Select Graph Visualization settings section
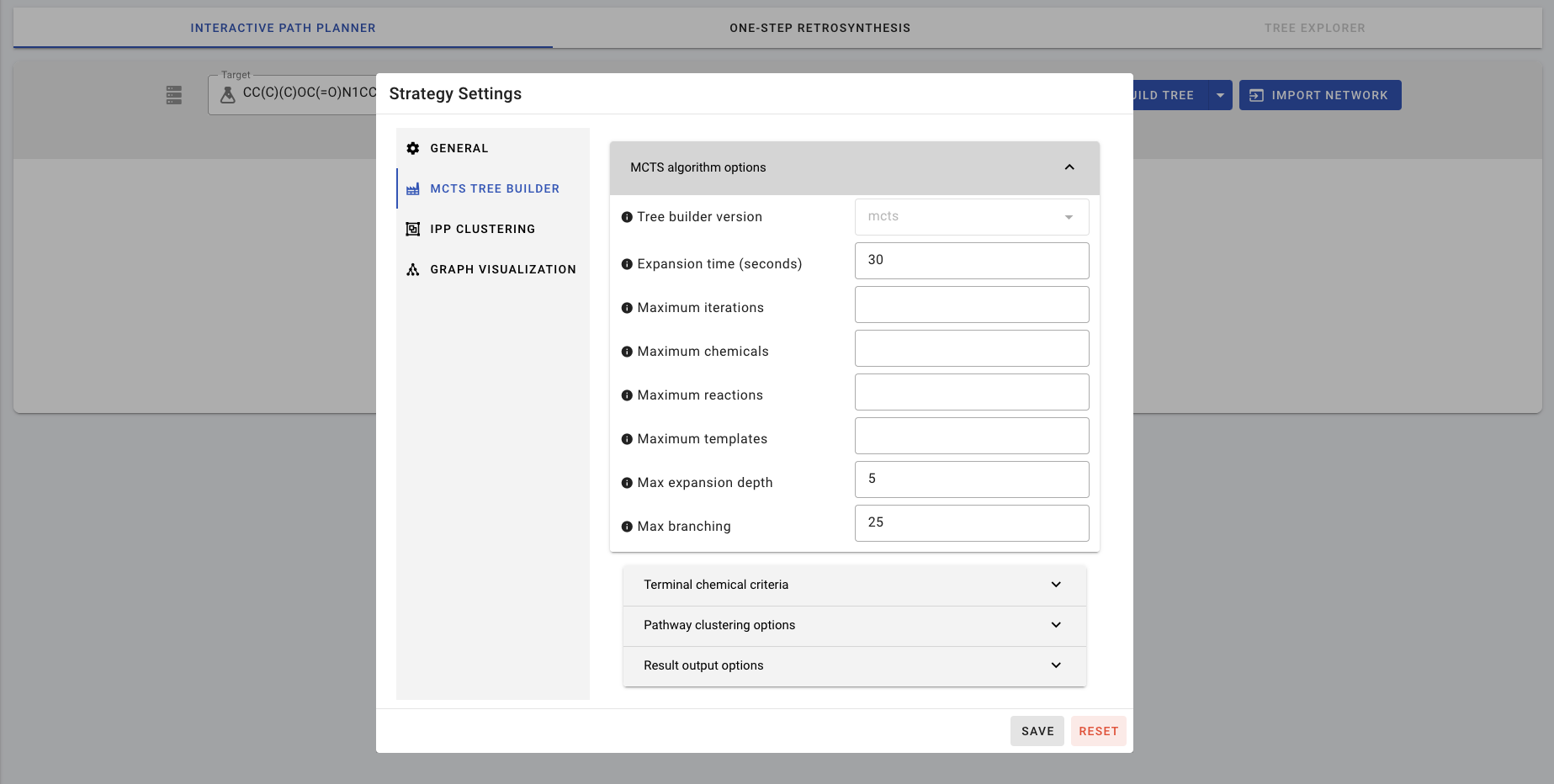The width and height of the screenshot is (1554, 784). (x=493, y=269)
